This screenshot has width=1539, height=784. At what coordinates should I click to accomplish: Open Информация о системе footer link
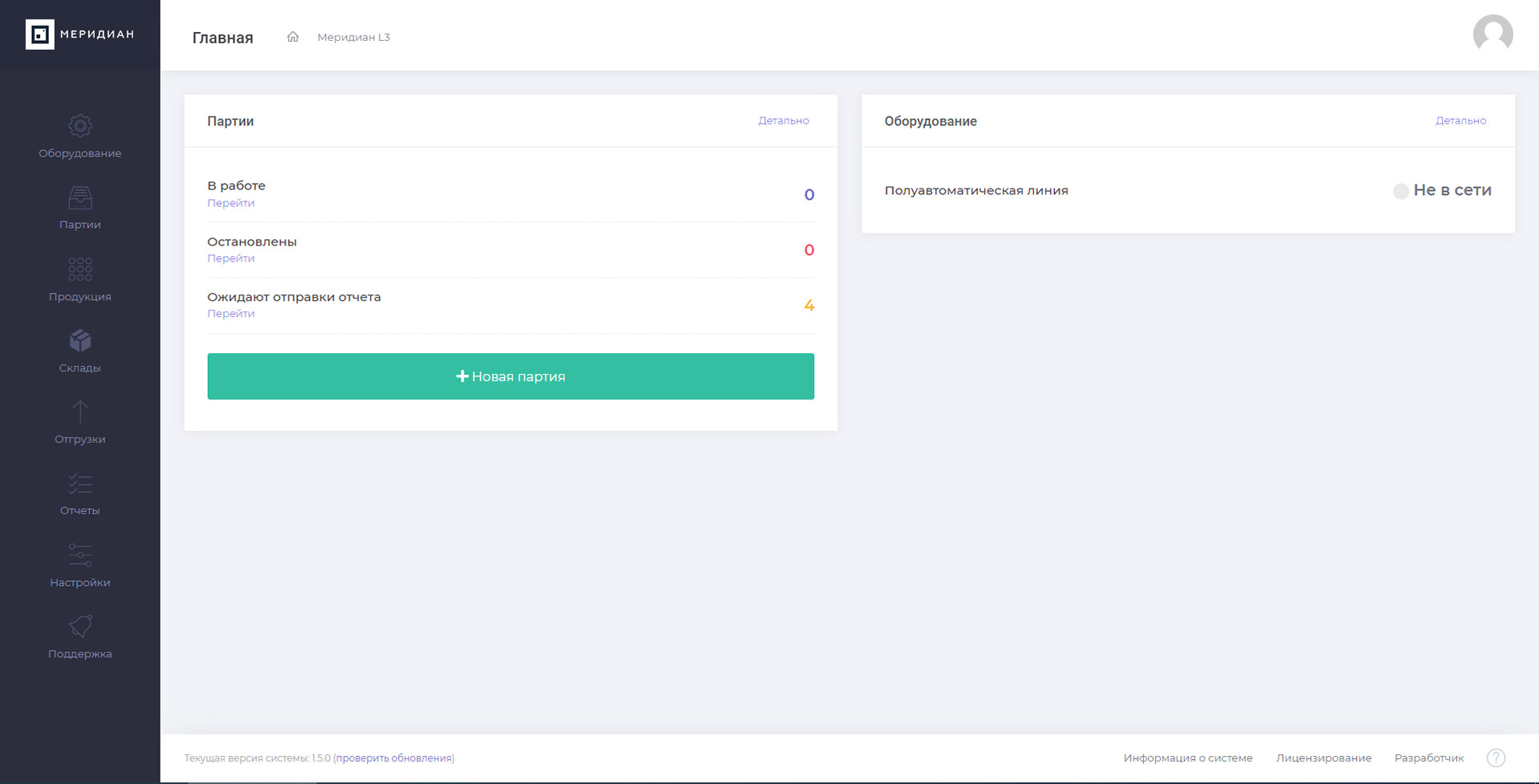pos(1187,758)
